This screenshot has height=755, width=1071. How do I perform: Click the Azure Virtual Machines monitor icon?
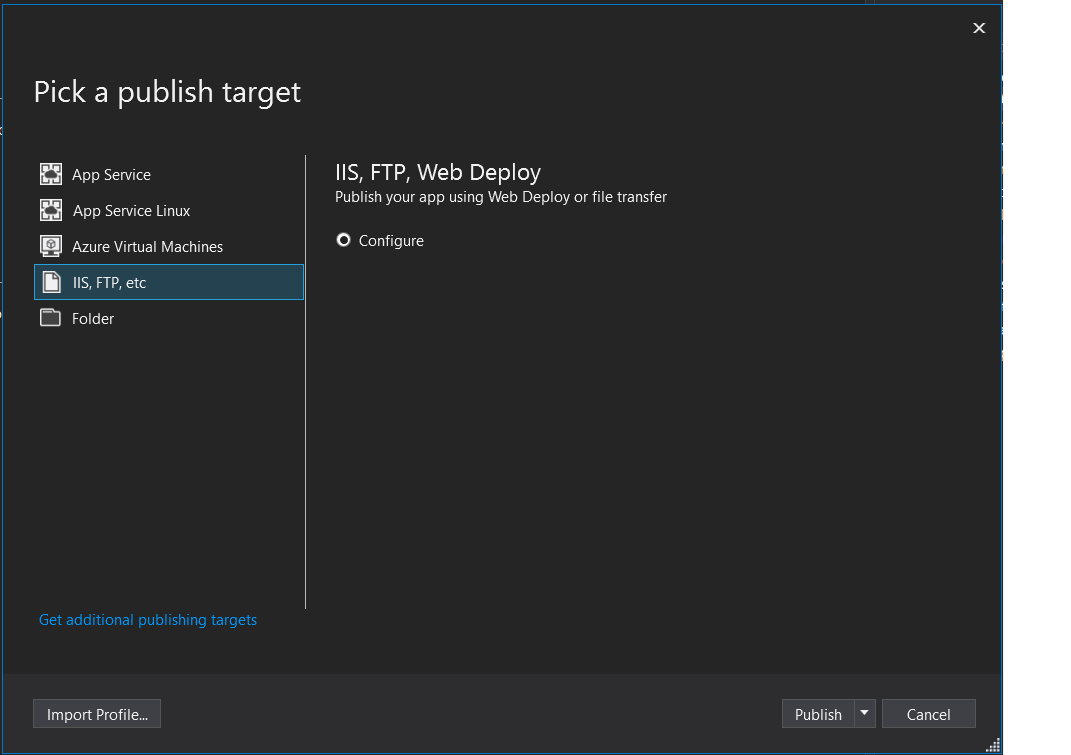coord(50,246)
